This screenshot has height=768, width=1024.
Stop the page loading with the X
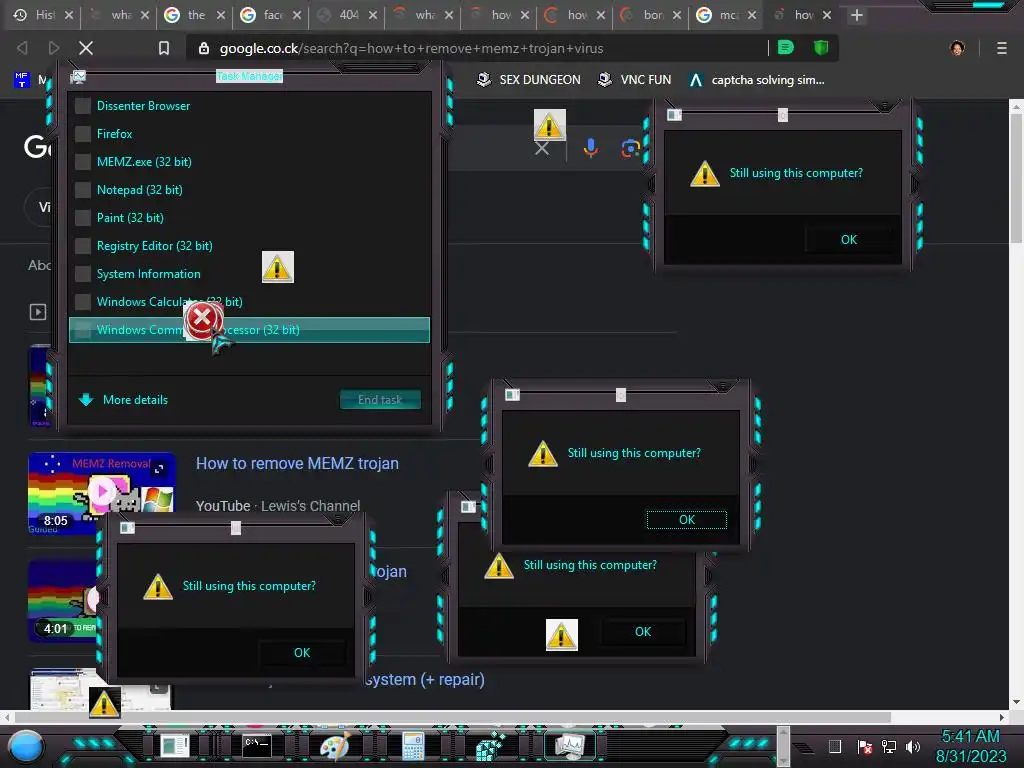click(x=86, y=48)
